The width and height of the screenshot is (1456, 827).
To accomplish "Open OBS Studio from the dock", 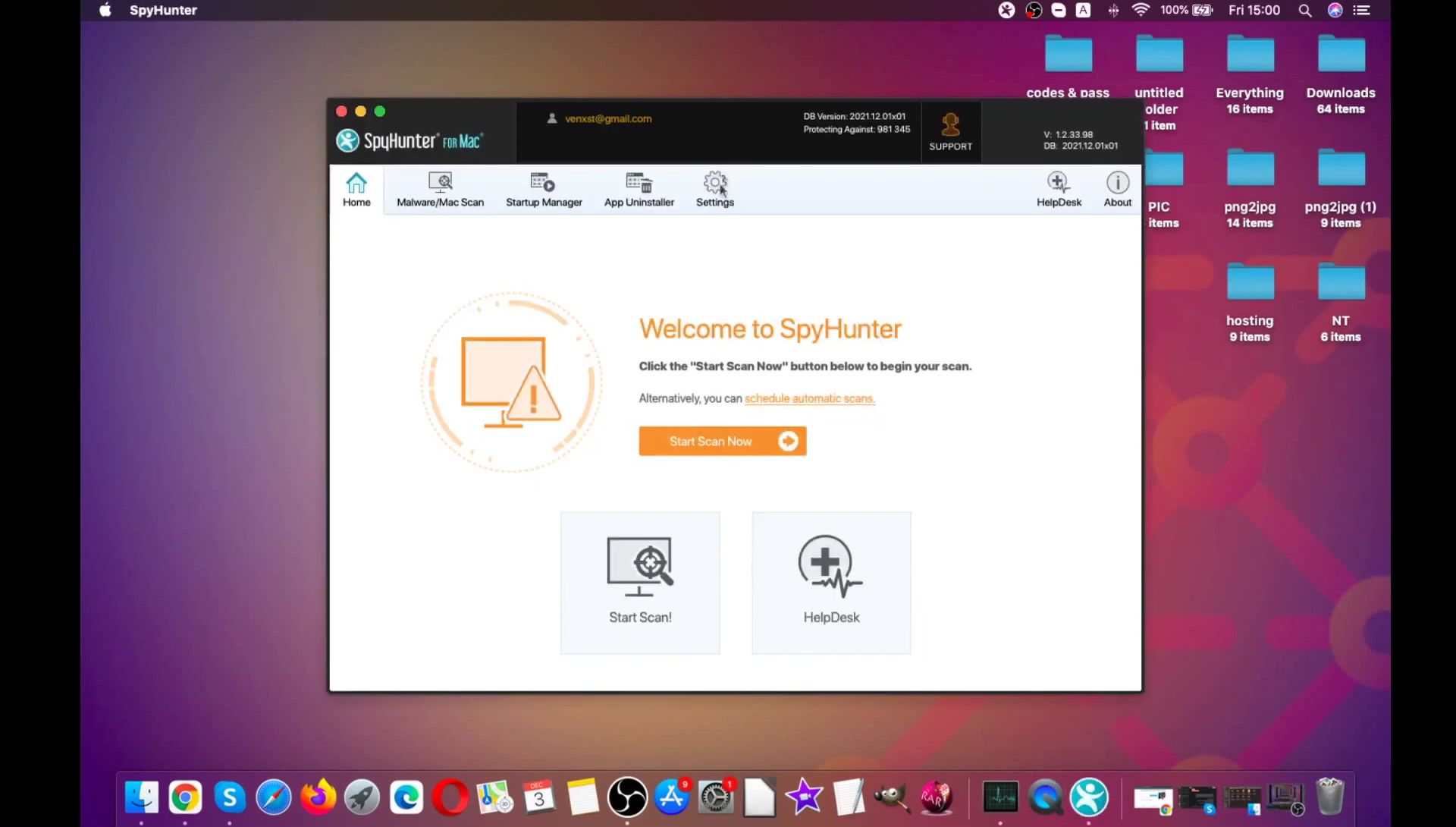I will 627,797.
